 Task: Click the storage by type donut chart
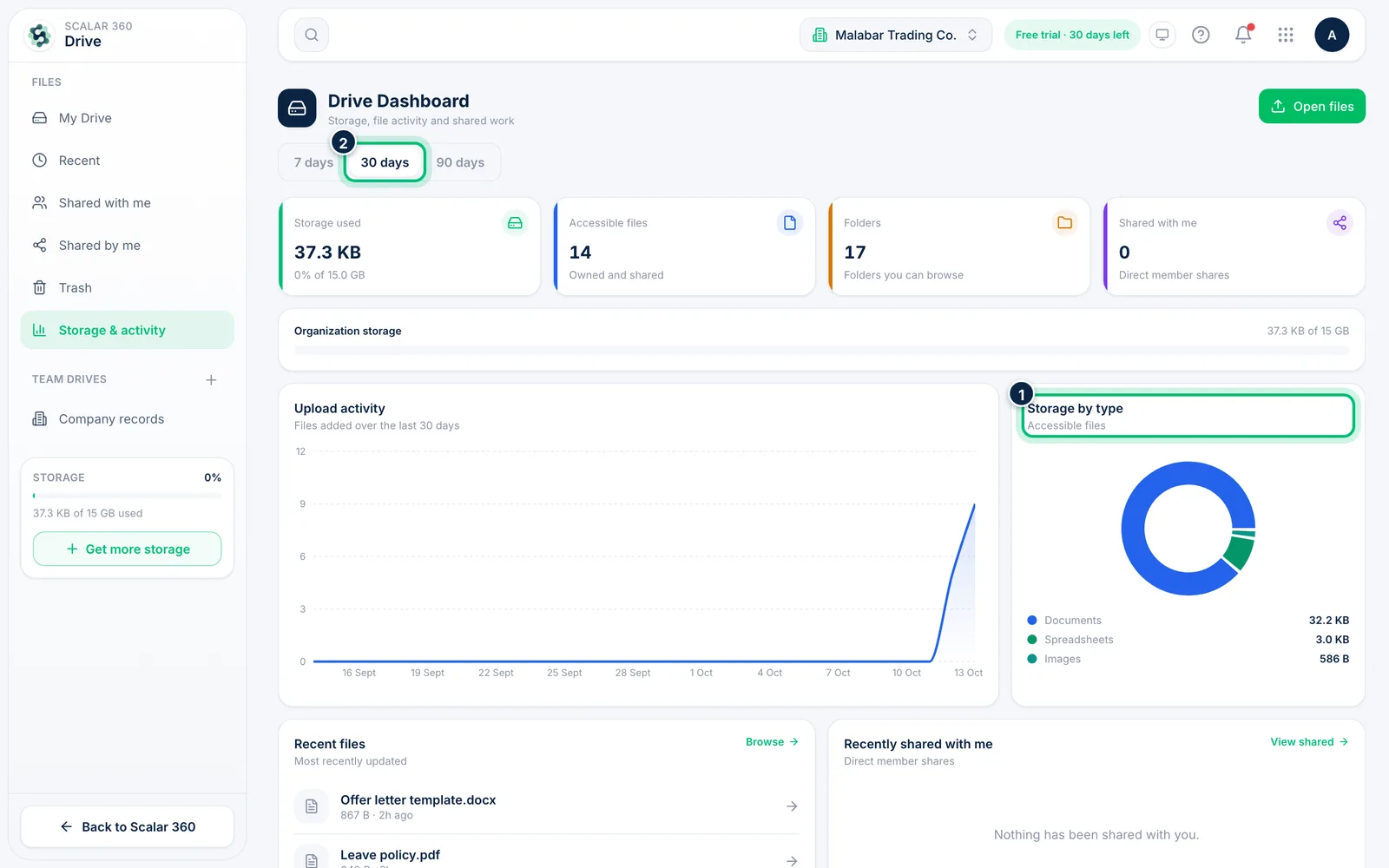click(1188, 529)
